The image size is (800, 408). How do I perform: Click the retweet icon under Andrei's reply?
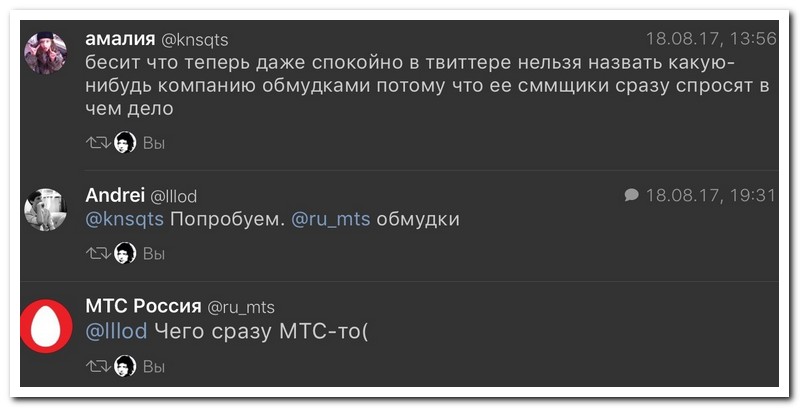[x=98, y=254]
